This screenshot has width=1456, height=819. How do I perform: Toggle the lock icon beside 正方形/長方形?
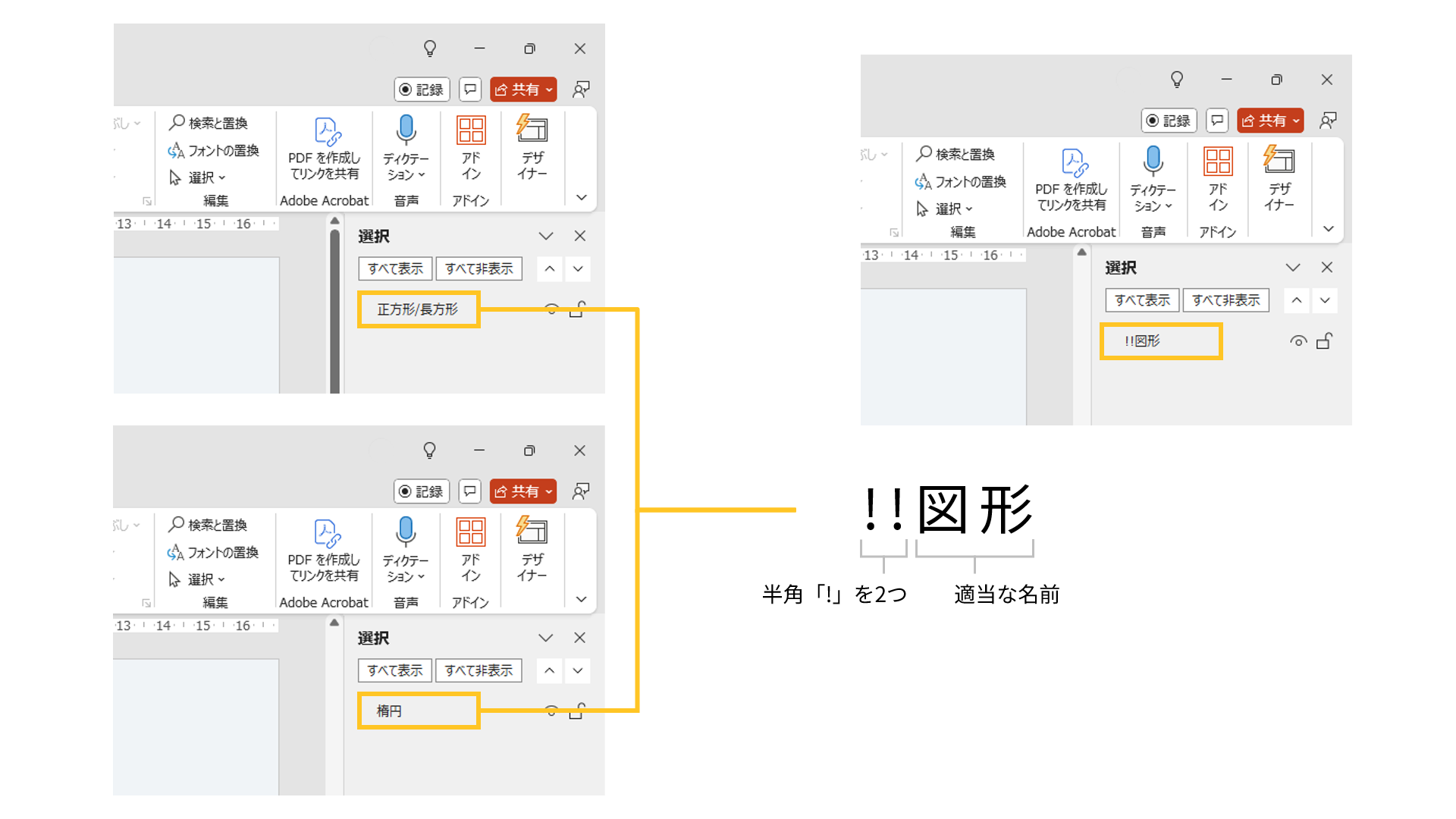tap(577, 309)
